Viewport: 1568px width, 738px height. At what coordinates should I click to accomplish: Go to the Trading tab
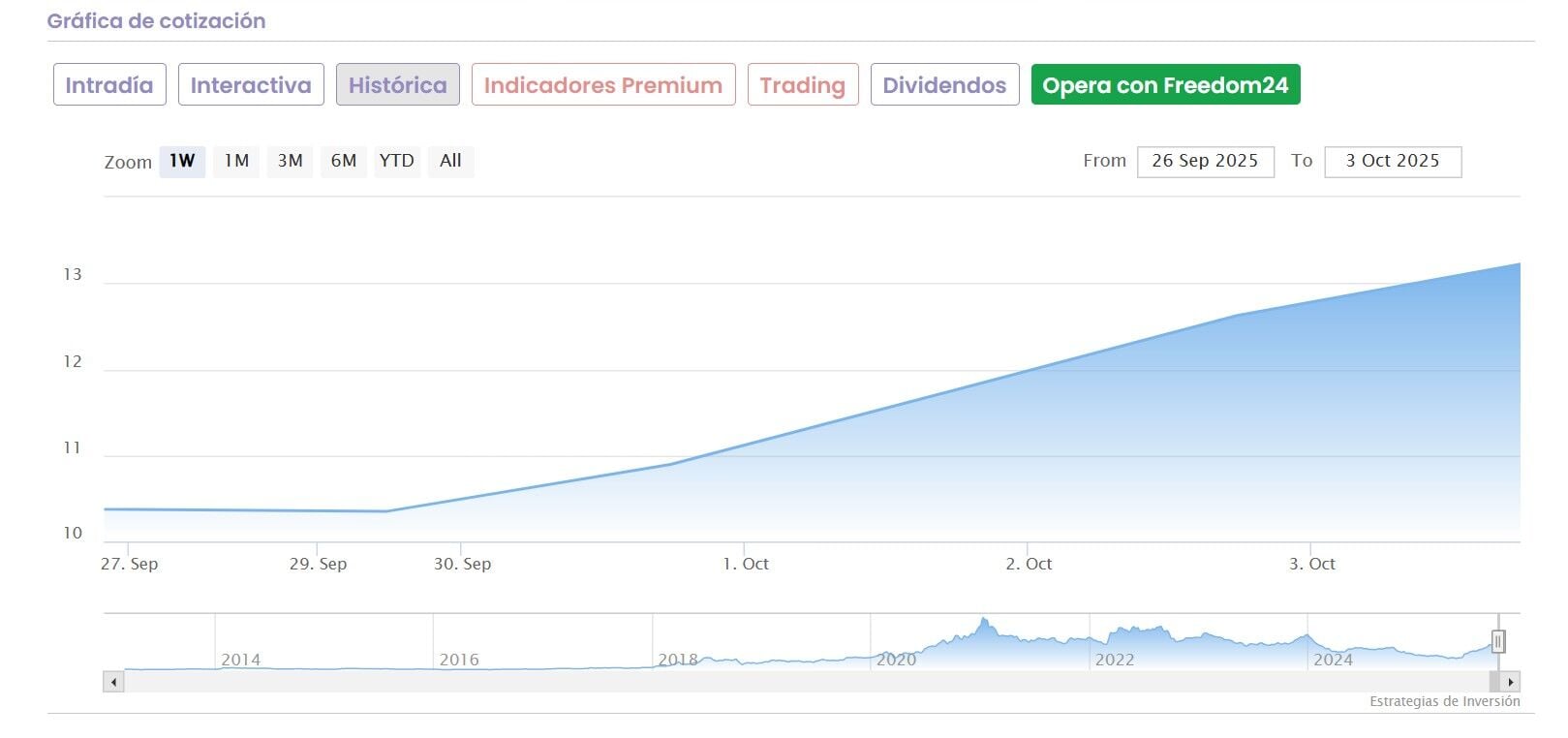coord(802,85)
